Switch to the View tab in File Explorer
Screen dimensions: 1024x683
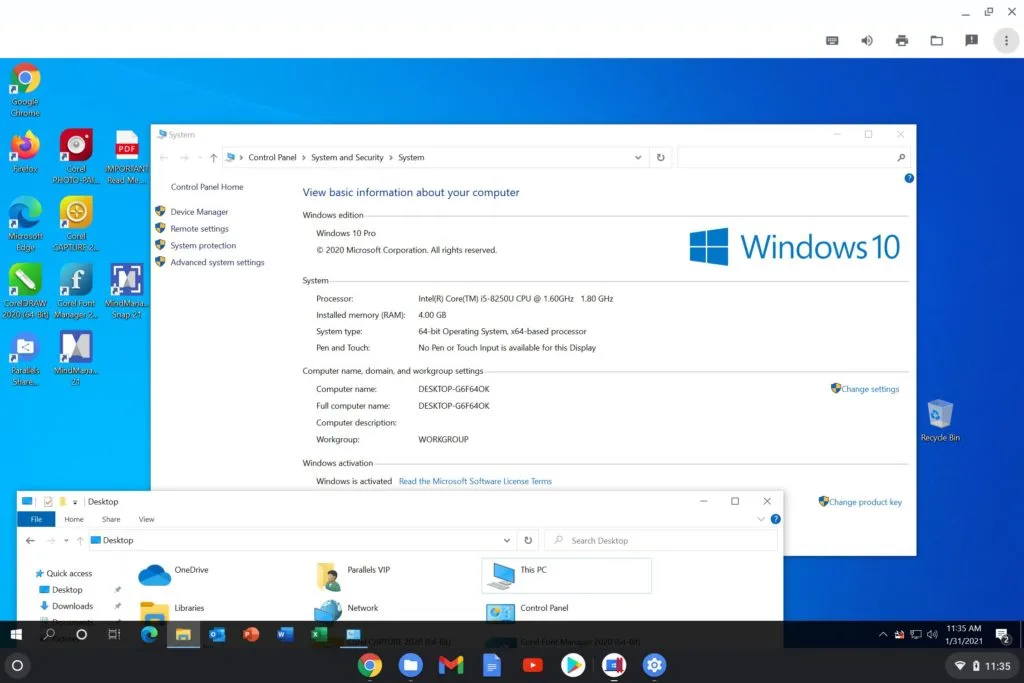click(146, 519)
